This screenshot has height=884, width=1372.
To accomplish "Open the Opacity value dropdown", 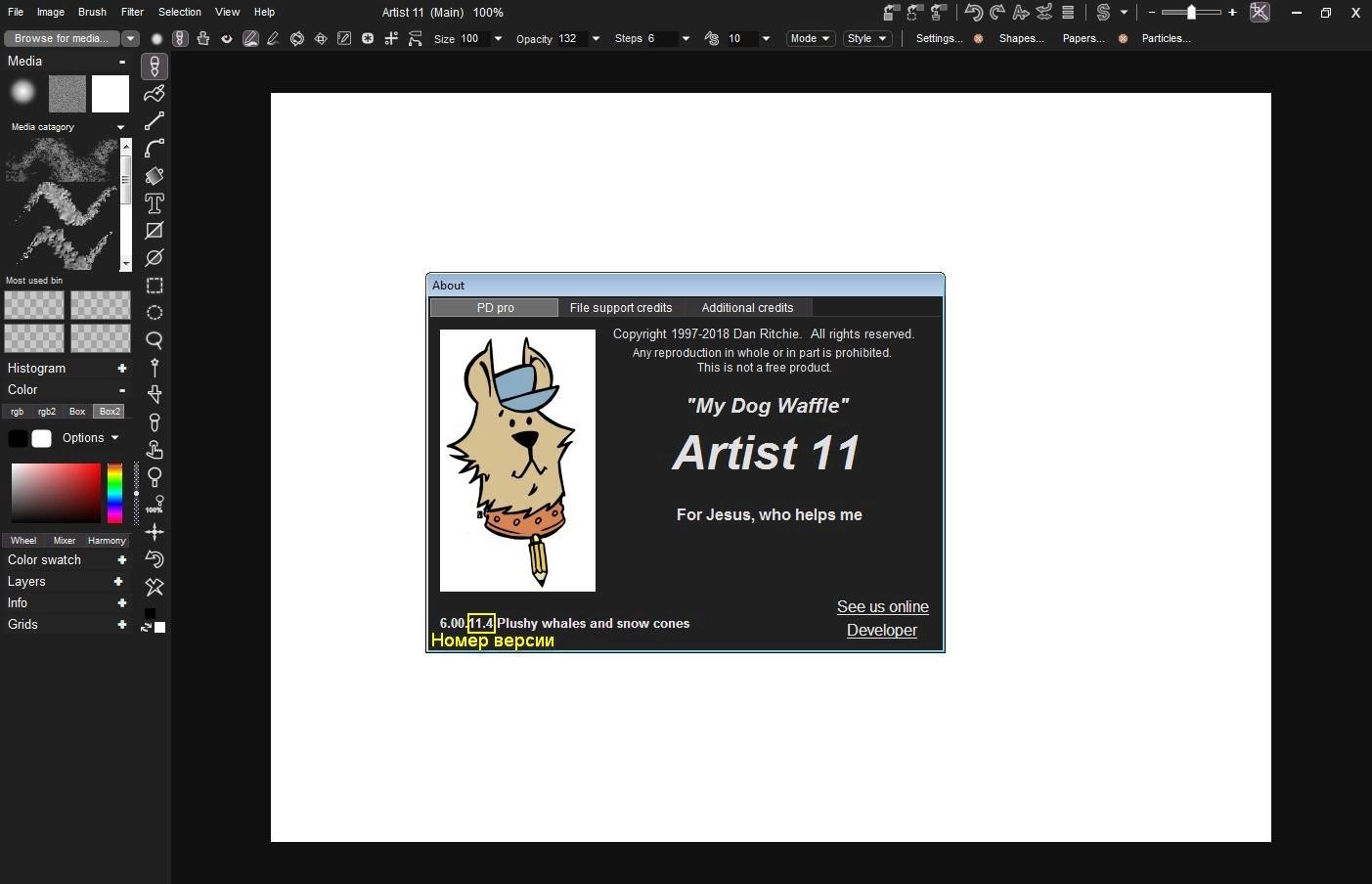I will pyautogui.click(x=596, y=39).
